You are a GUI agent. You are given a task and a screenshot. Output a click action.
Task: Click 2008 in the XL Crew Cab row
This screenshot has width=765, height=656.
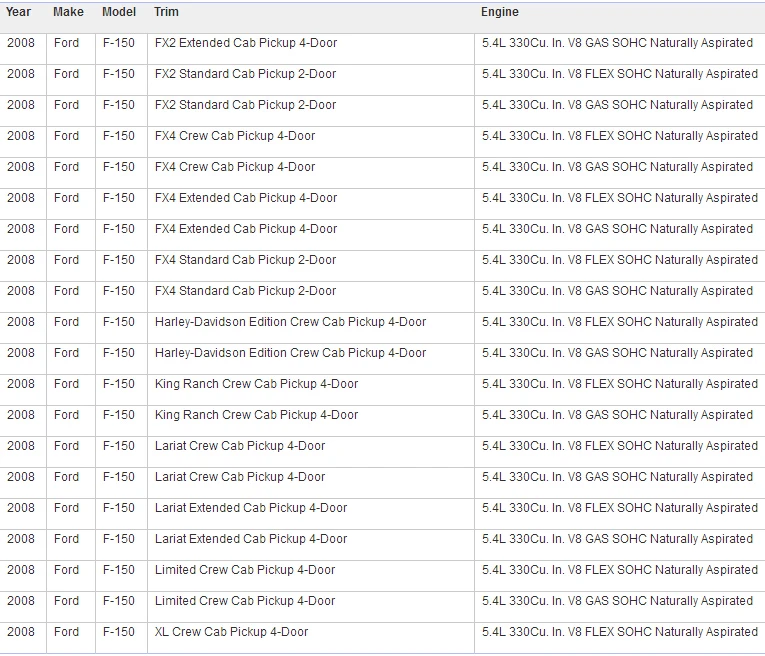(21, 632)
